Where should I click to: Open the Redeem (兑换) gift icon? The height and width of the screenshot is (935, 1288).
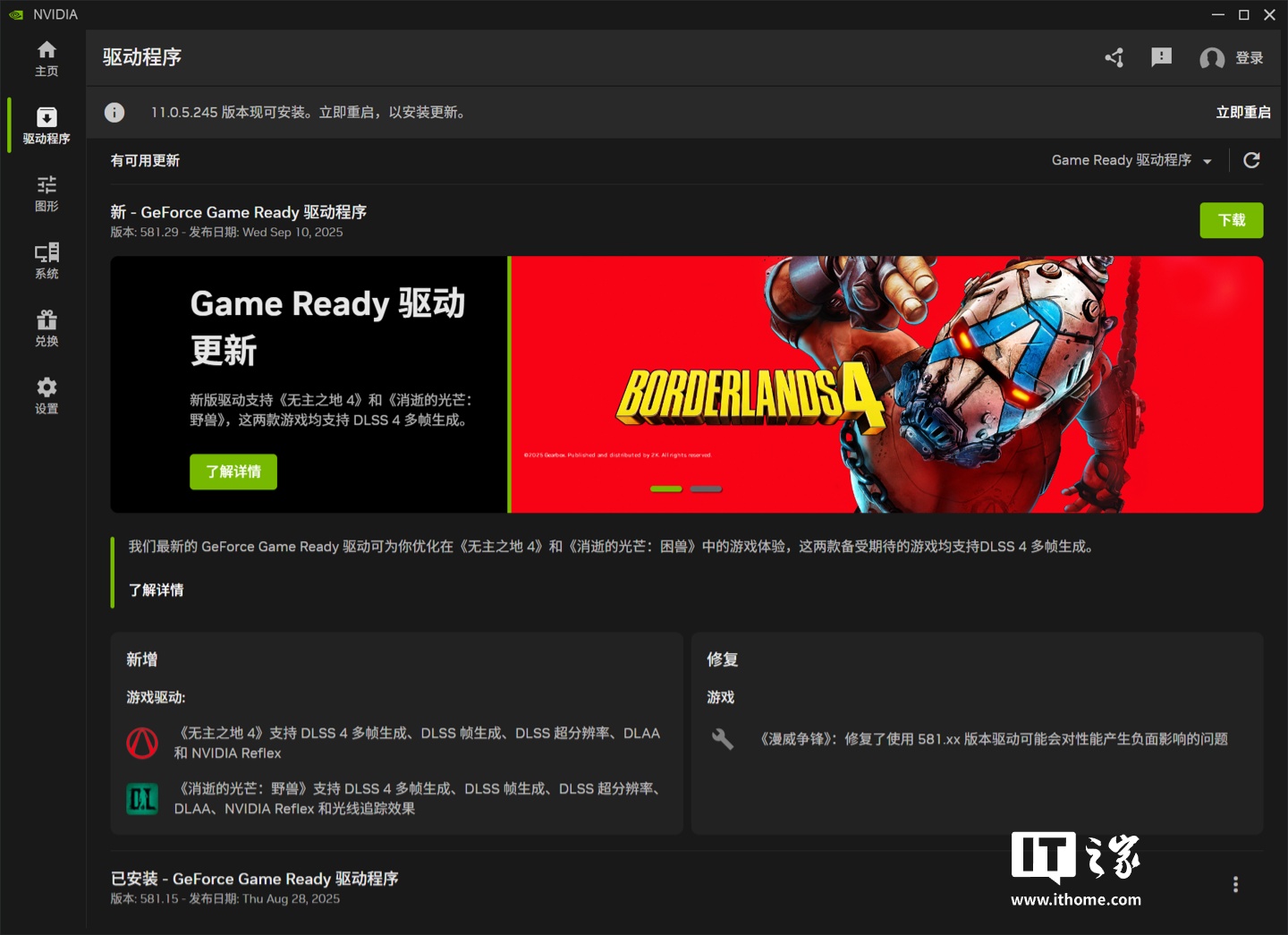point(47,328)
